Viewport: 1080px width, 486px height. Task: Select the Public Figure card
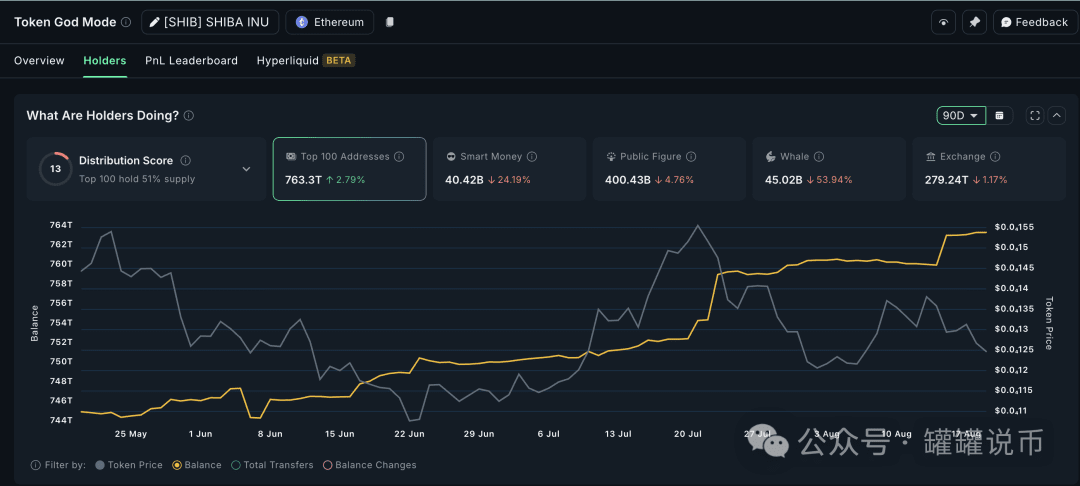[669, 169]
